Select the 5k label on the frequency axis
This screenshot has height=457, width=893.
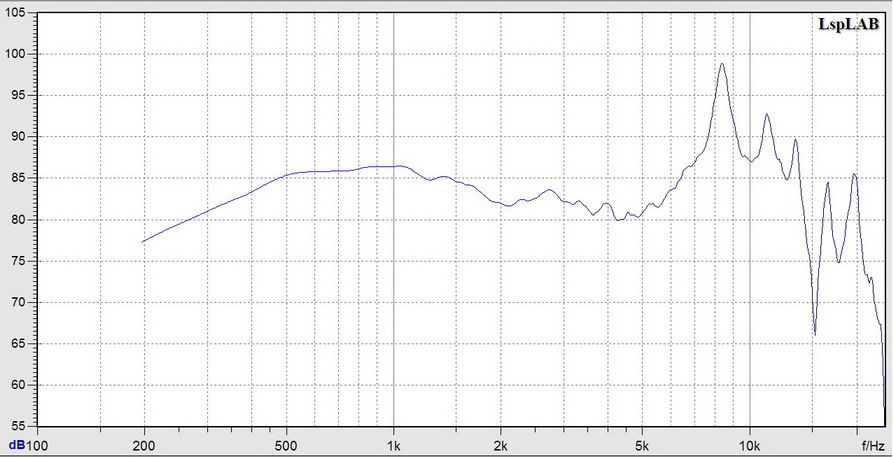click(x=642, y=445)
